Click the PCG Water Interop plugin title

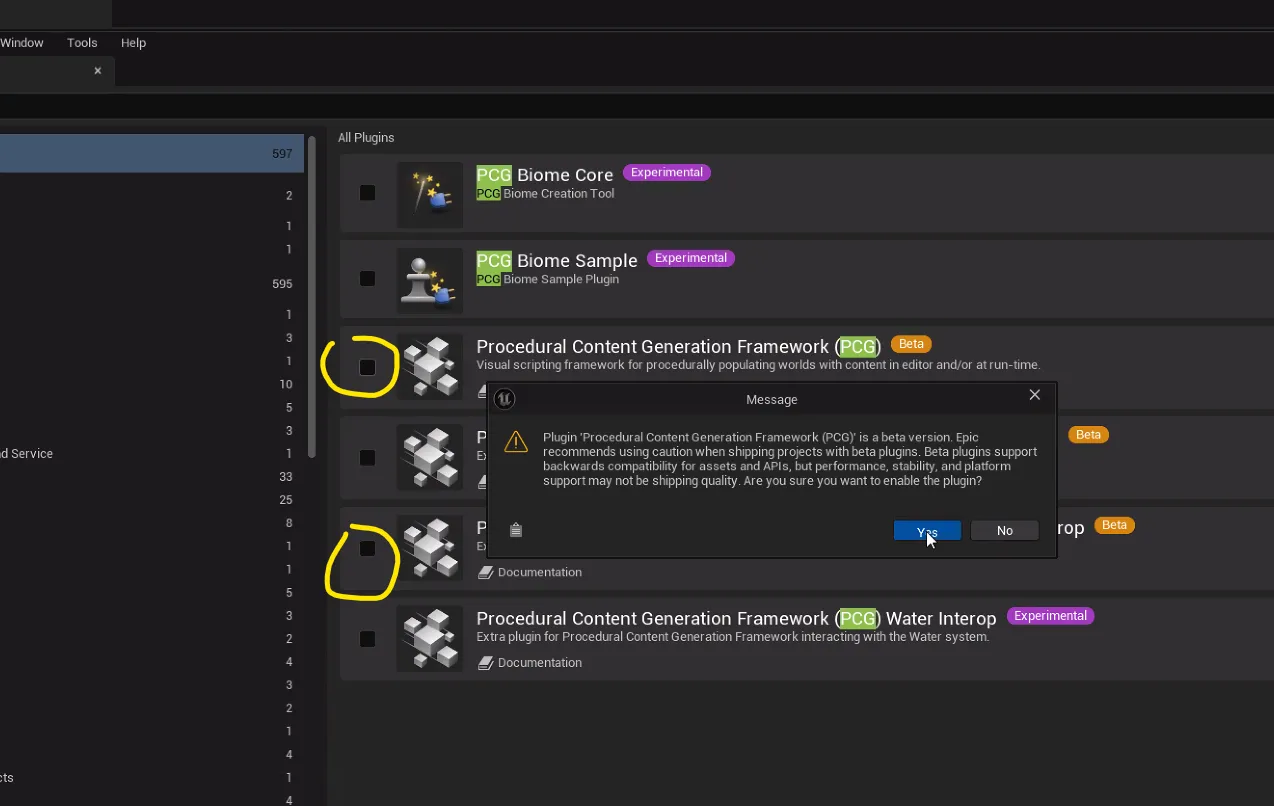click(736, 619)
